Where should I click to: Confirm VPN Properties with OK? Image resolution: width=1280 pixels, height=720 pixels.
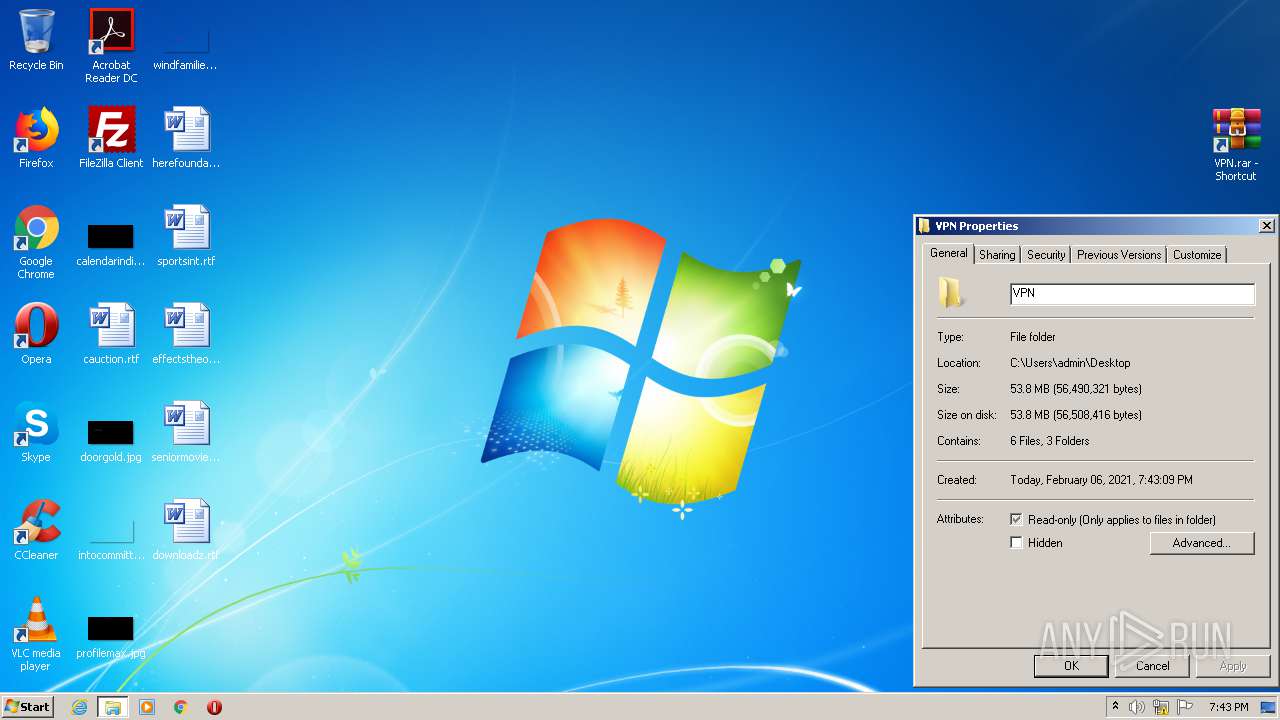(1071, 666)
